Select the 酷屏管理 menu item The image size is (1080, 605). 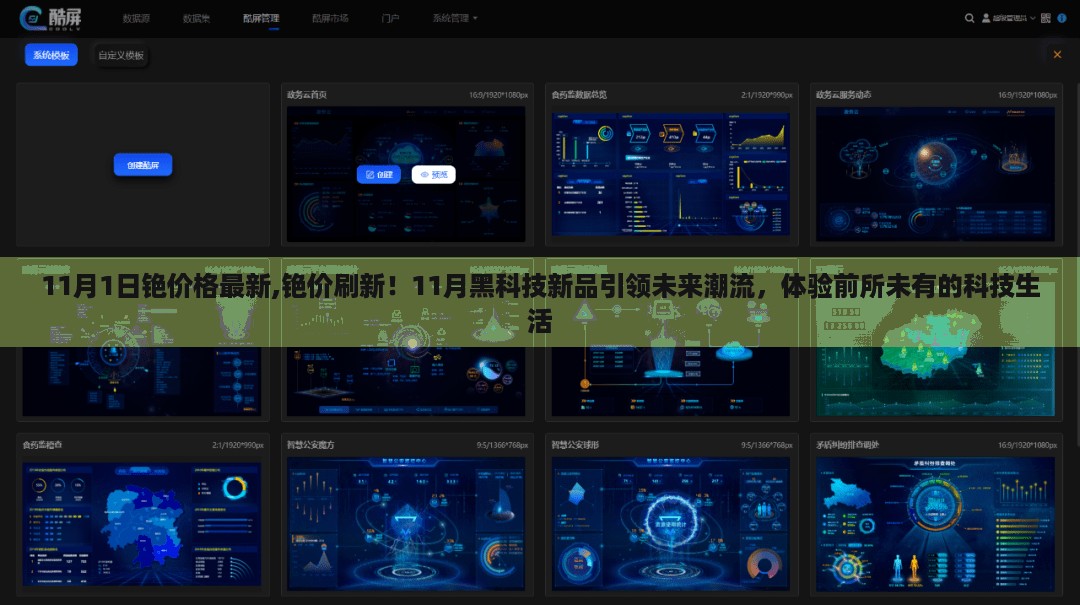click(x=261, y=18)
